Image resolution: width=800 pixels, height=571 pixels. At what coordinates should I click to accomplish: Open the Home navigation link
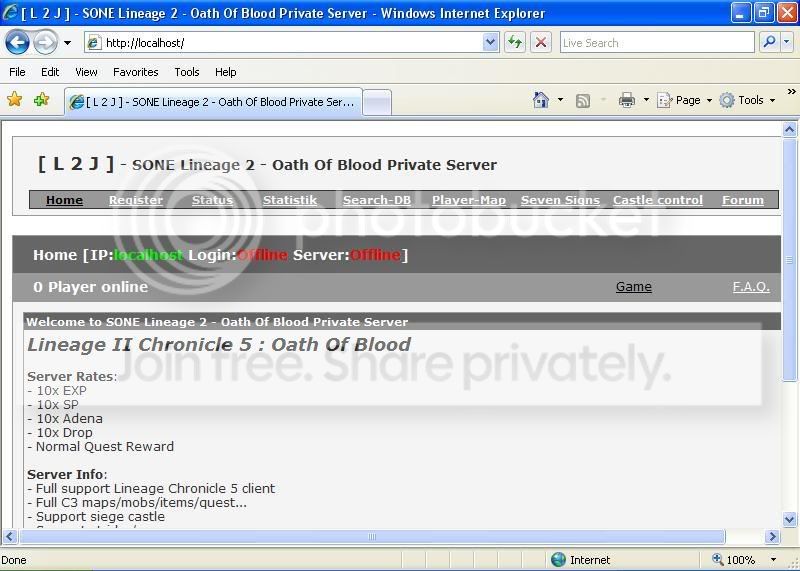click(64, 200)
